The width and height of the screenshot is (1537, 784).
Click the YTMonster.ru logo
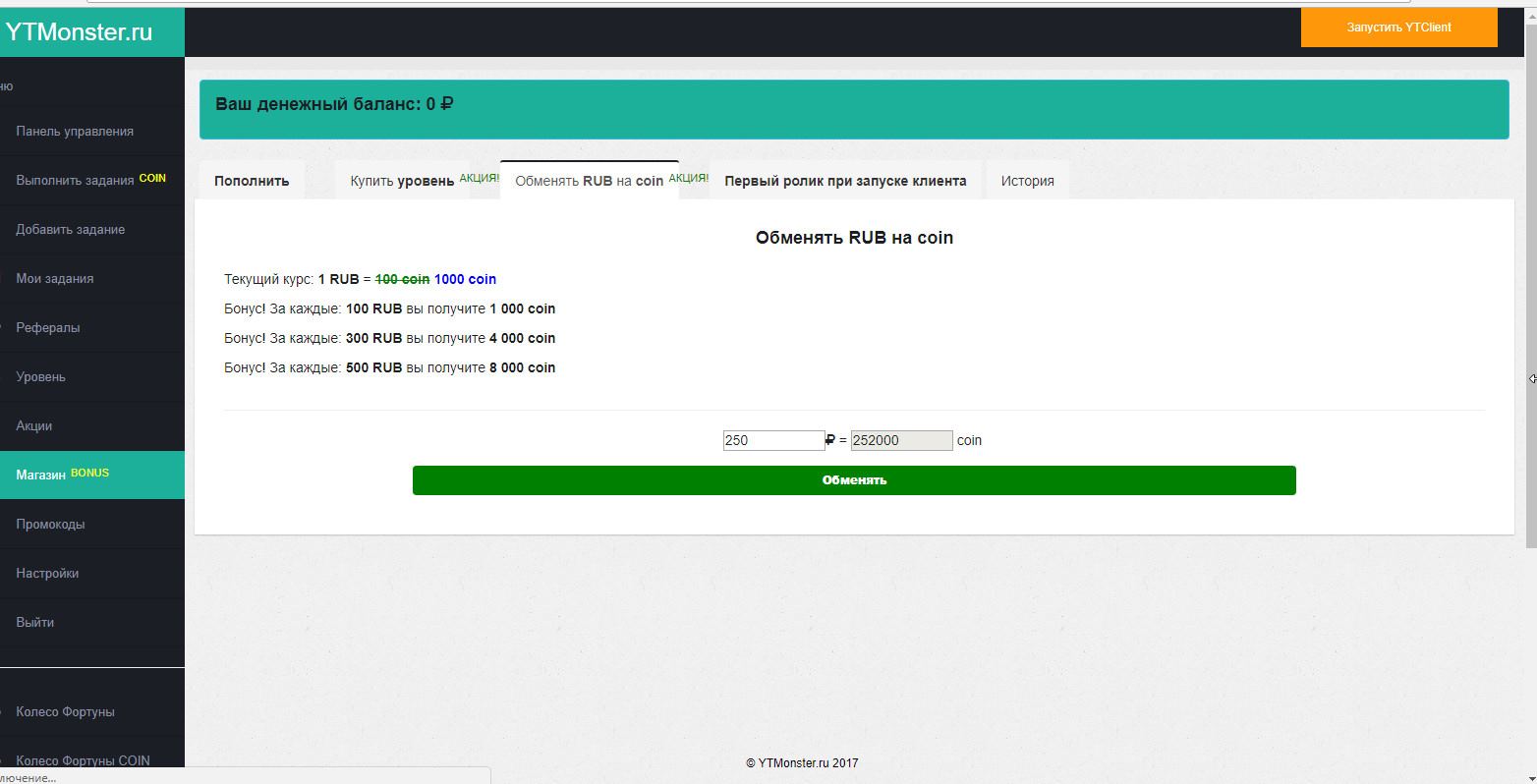79,31
